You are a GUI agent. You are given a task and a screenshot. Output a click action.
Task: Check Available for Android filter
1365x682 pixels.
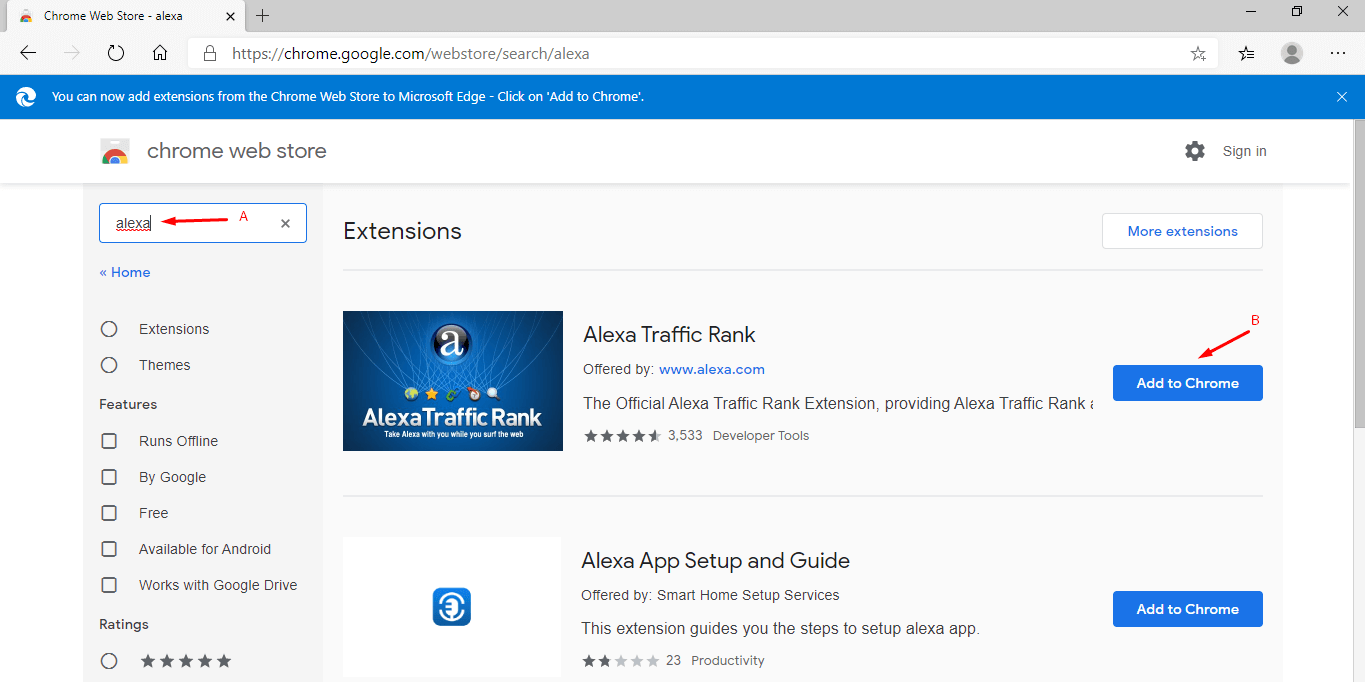click(x=109, y=549)
